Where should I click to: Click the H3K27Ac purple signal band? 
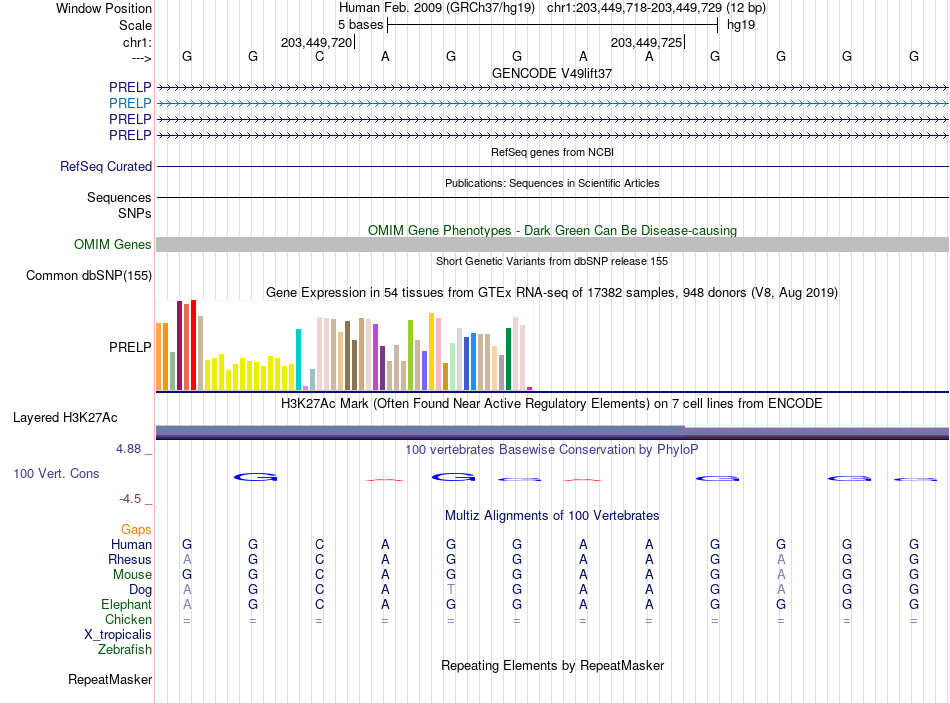[x=552, y=432]
